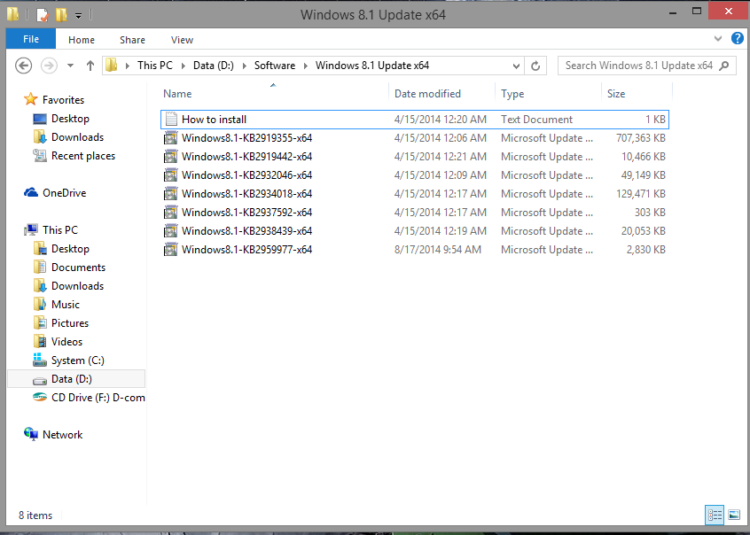Select file Windows8.1-KB2937592-x64
Image resolution: width=750 pixels, height=535 pixels.
(x=414, y=213)
